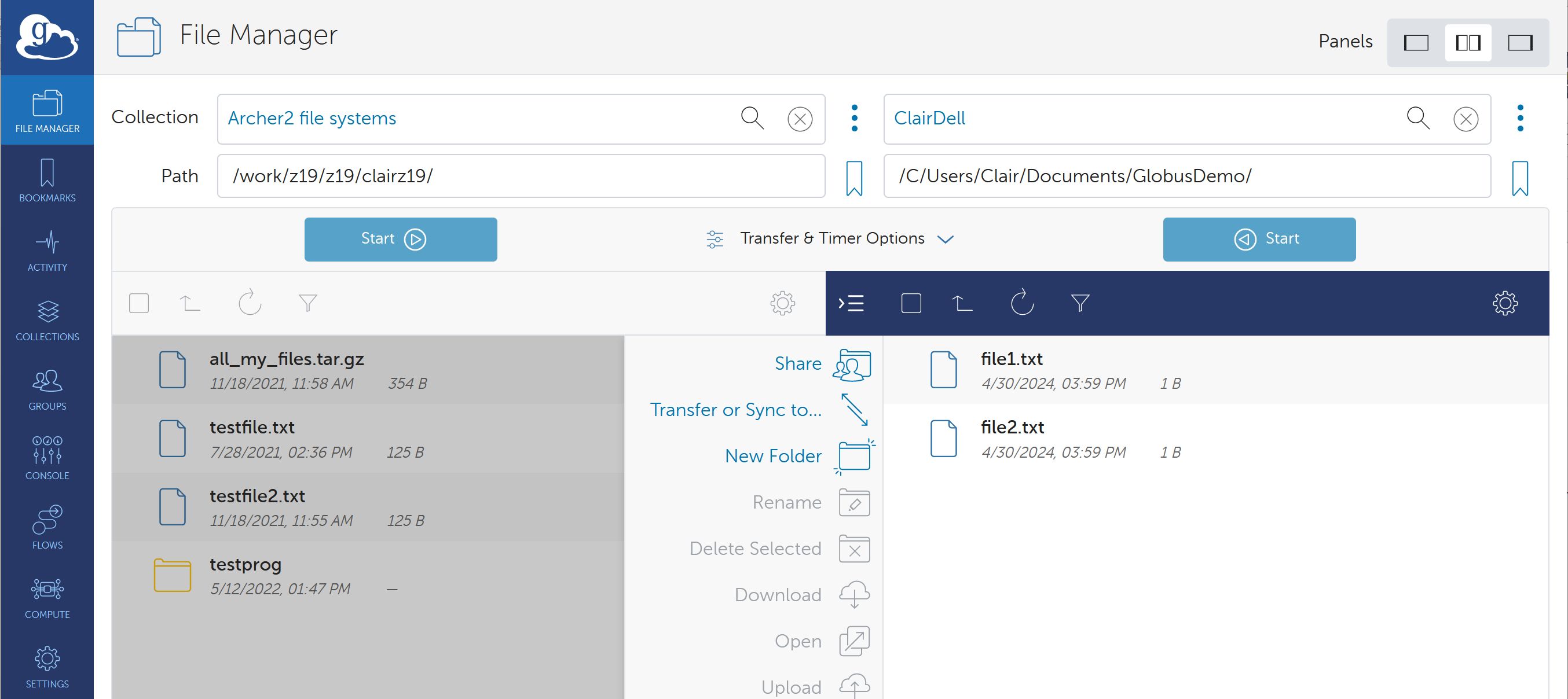Open Compute in the sidebar
The height and width of the screenshot is (699, 1568).
pyautogui.click(x=47, y=596)
